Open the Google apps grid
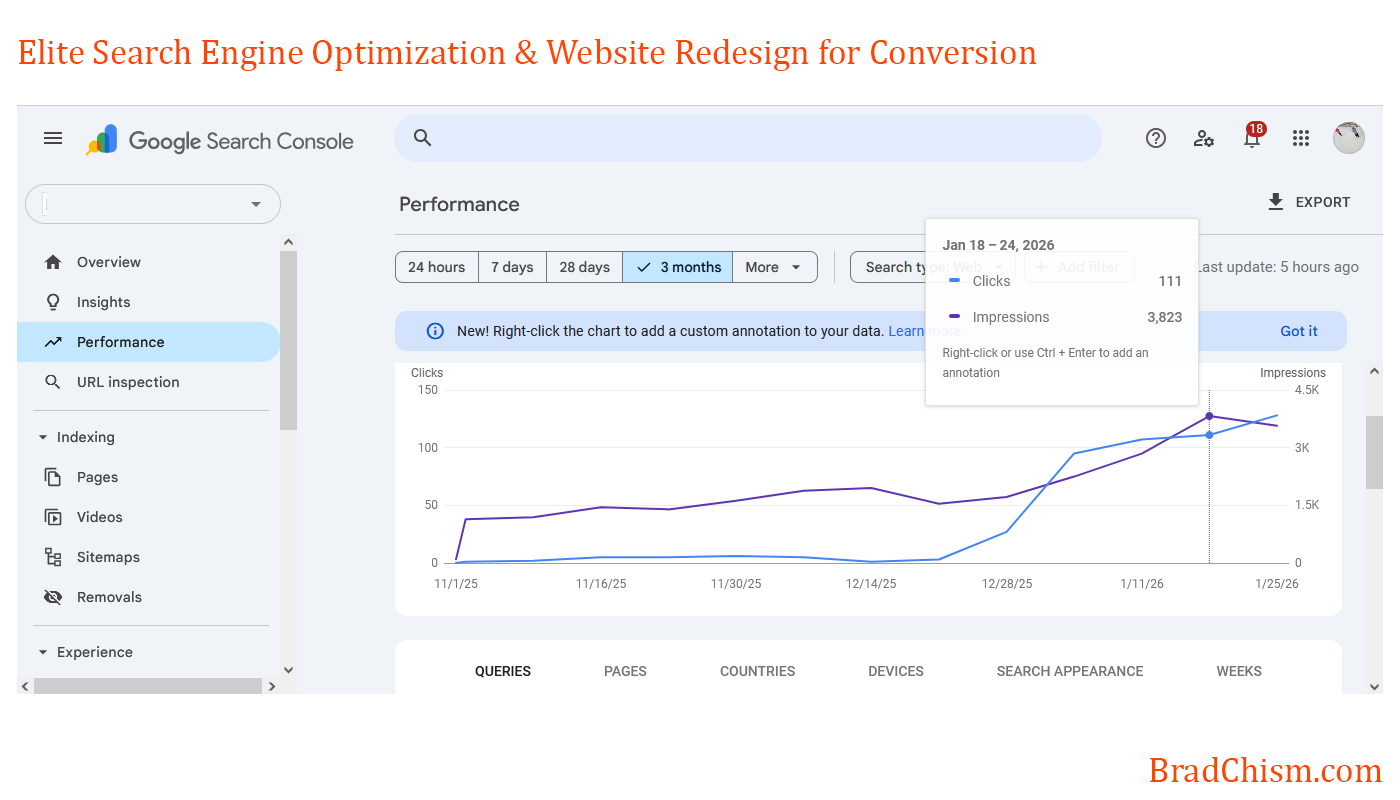This screenshot has height=800, width=1400. click(1301, 139)
